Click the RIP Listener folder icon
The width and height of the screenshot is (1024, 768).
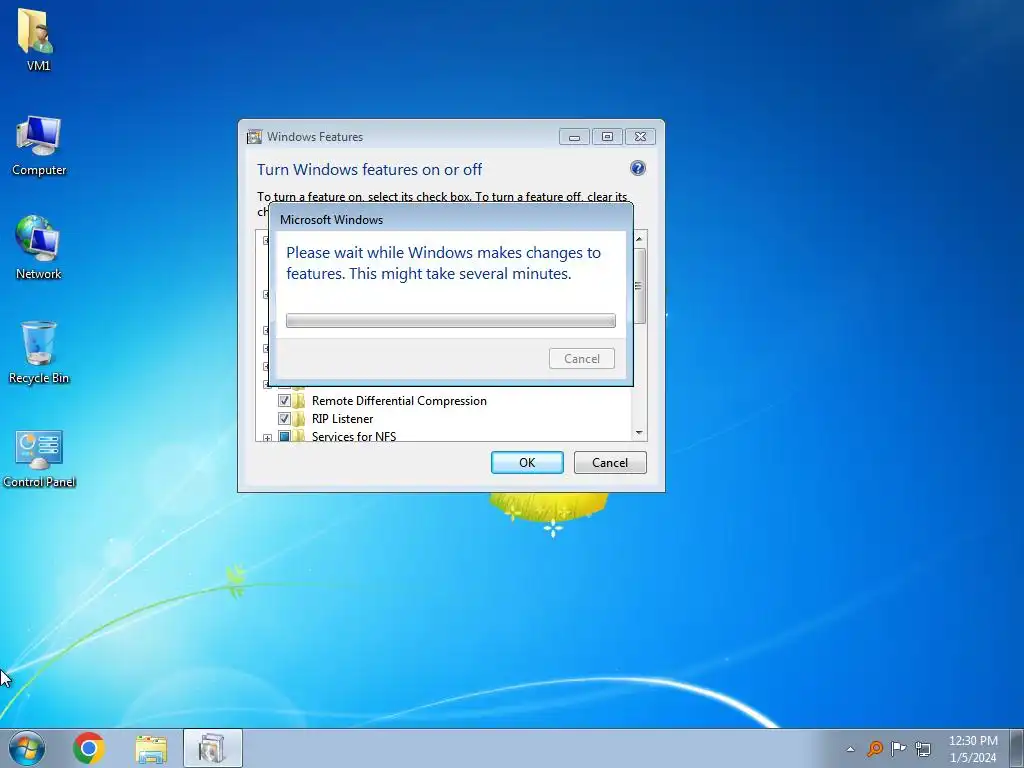[x=299, y=419]
